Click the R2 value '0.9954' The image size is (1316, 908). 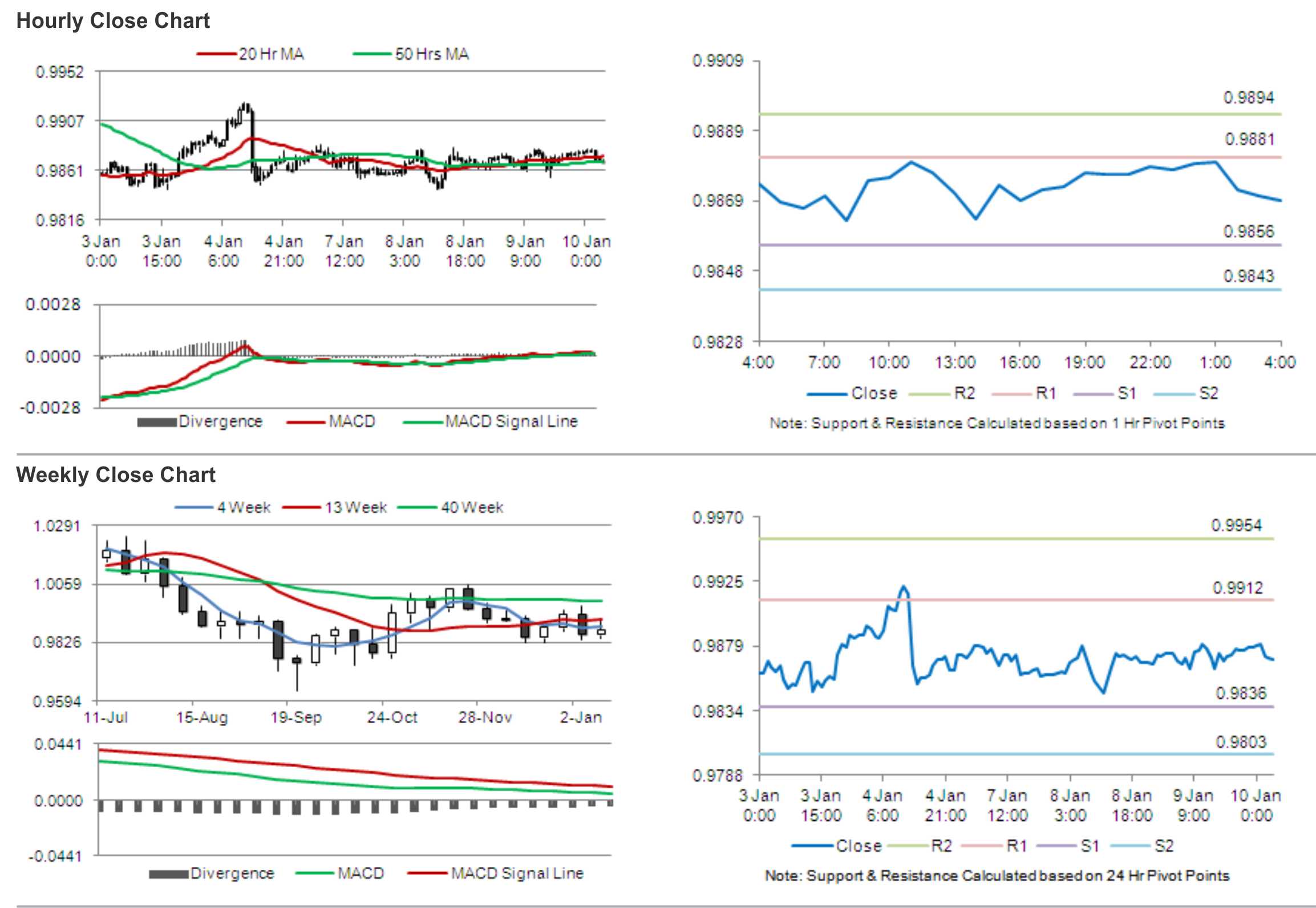1236,525
